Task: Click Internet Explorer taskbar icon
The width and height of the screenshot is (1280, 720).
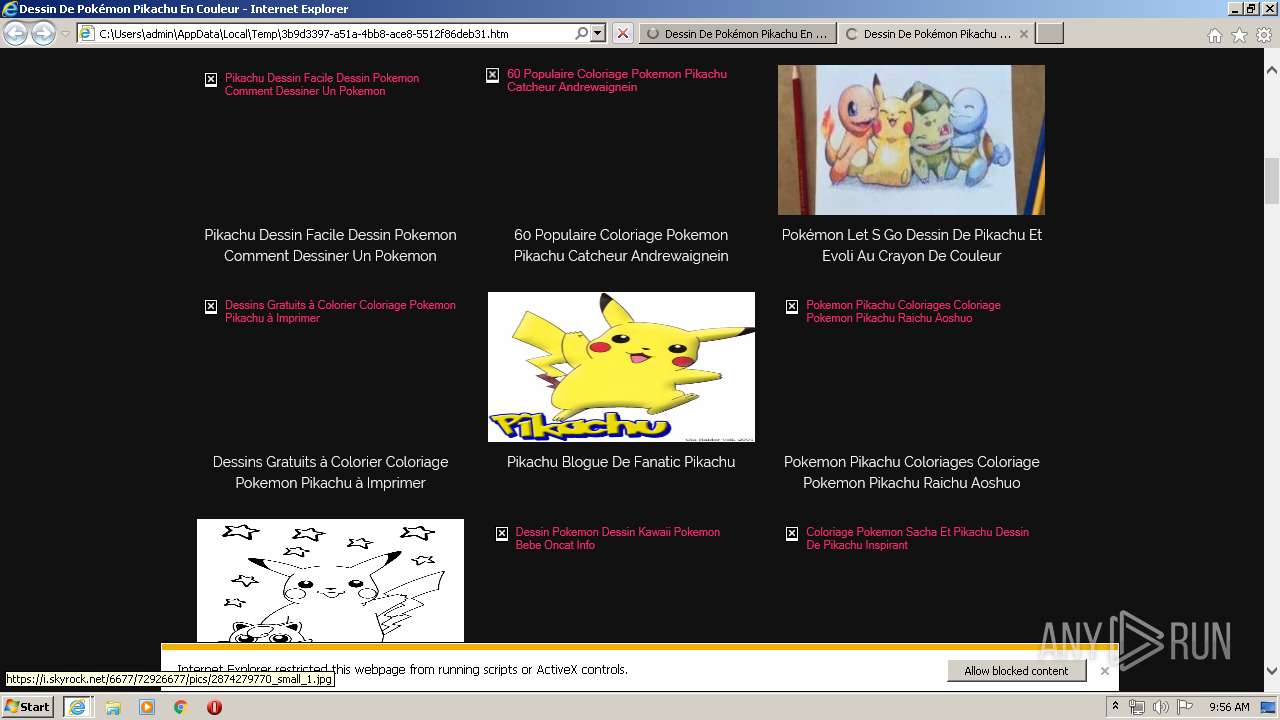Action: 77,707
